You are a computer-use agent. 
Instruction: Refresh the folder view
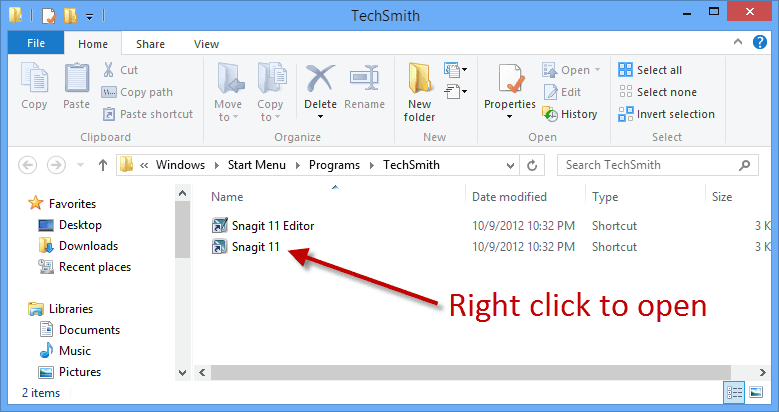pyautogui.click(x=532, y=165)
